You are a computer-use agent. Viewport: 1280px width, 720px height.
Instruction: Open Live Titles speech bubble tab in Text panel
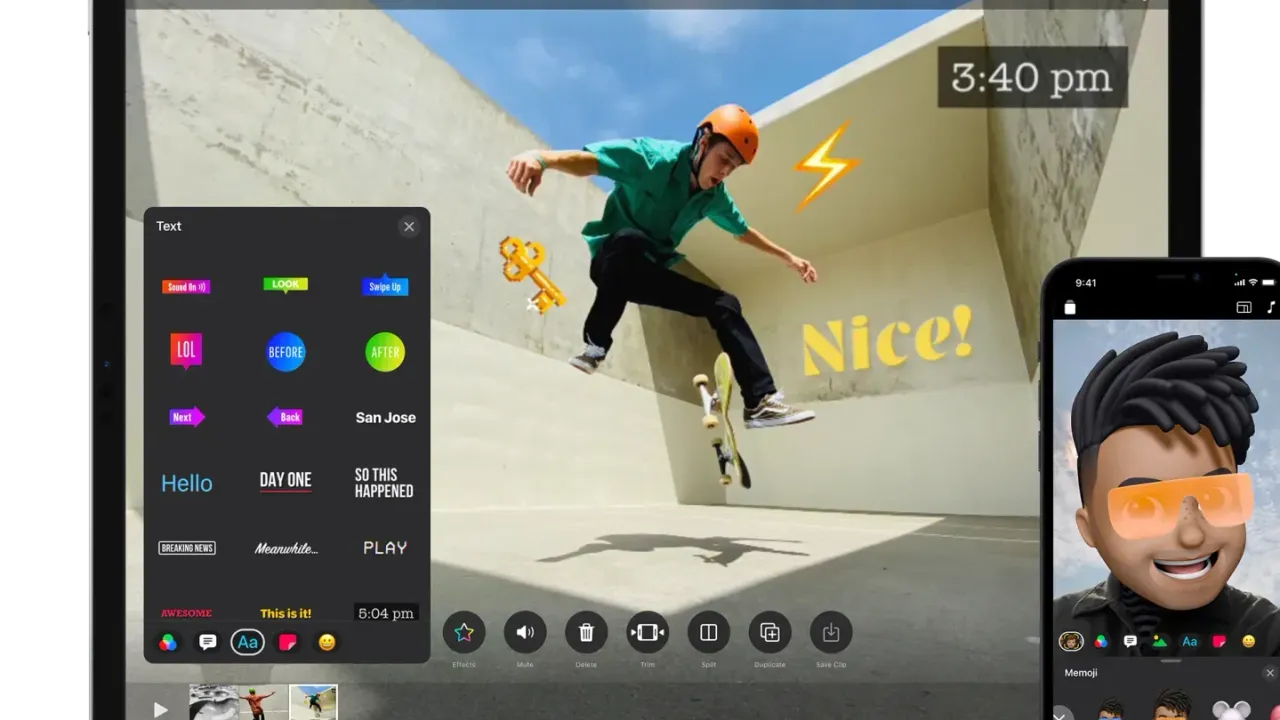[208, 643]
